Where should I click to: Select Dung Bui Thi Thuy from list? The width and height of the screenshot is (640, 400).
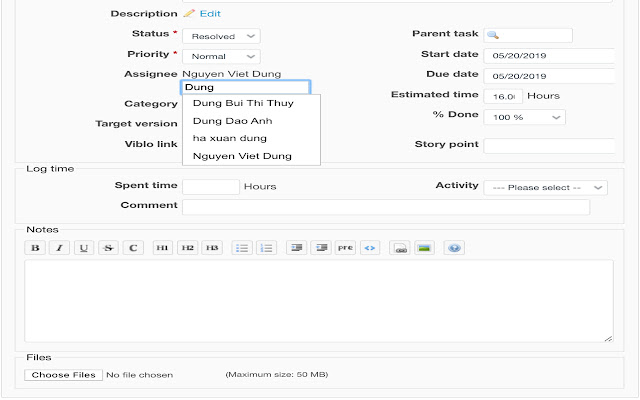(x=251, y=103)
